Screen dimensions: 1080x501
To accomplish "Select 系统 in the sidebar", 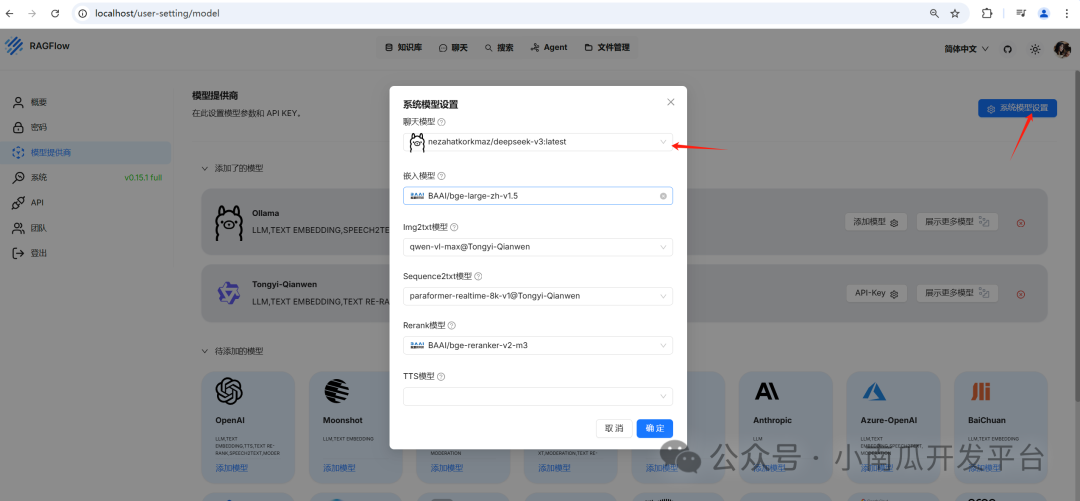I will pyautogui.click(x=86, y=178).
